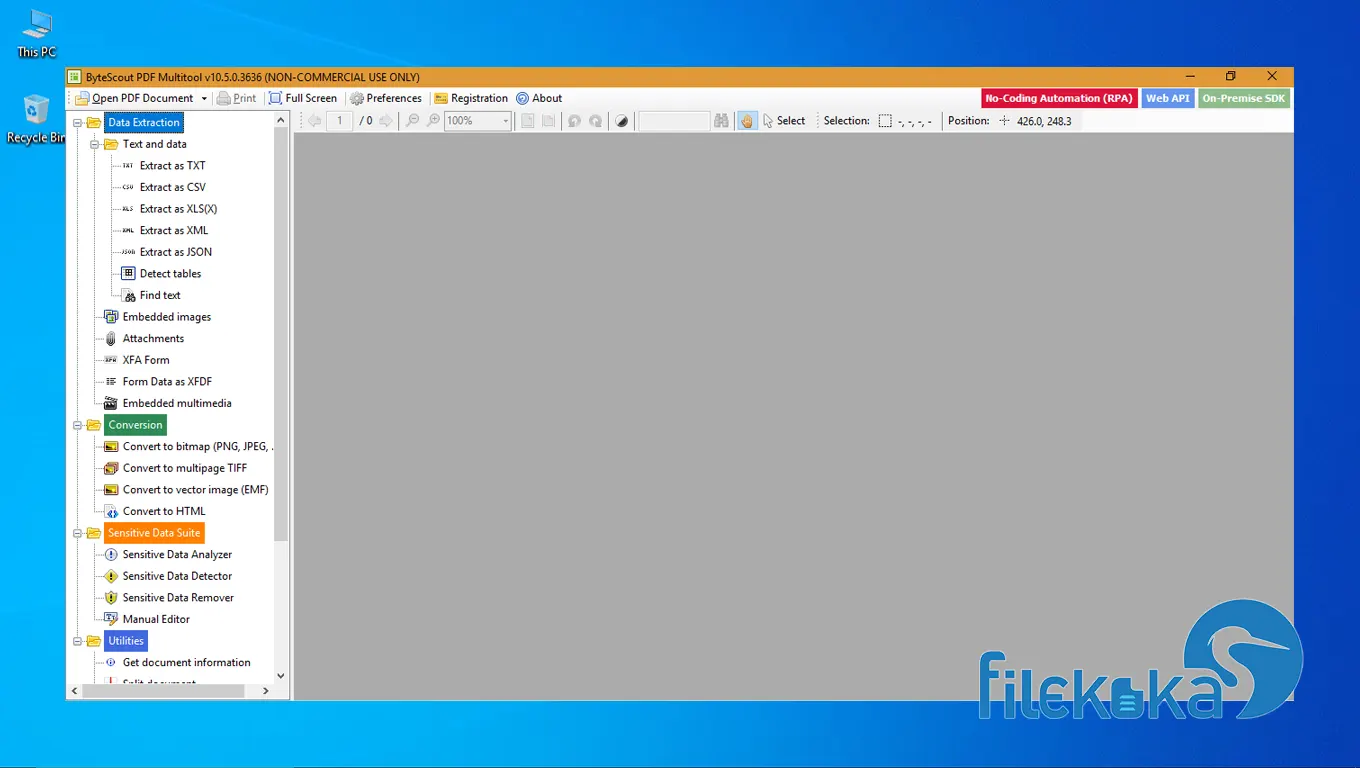The image size is (1360, 768).
Task: Choose continuous pages view icon
Action: 548,121
